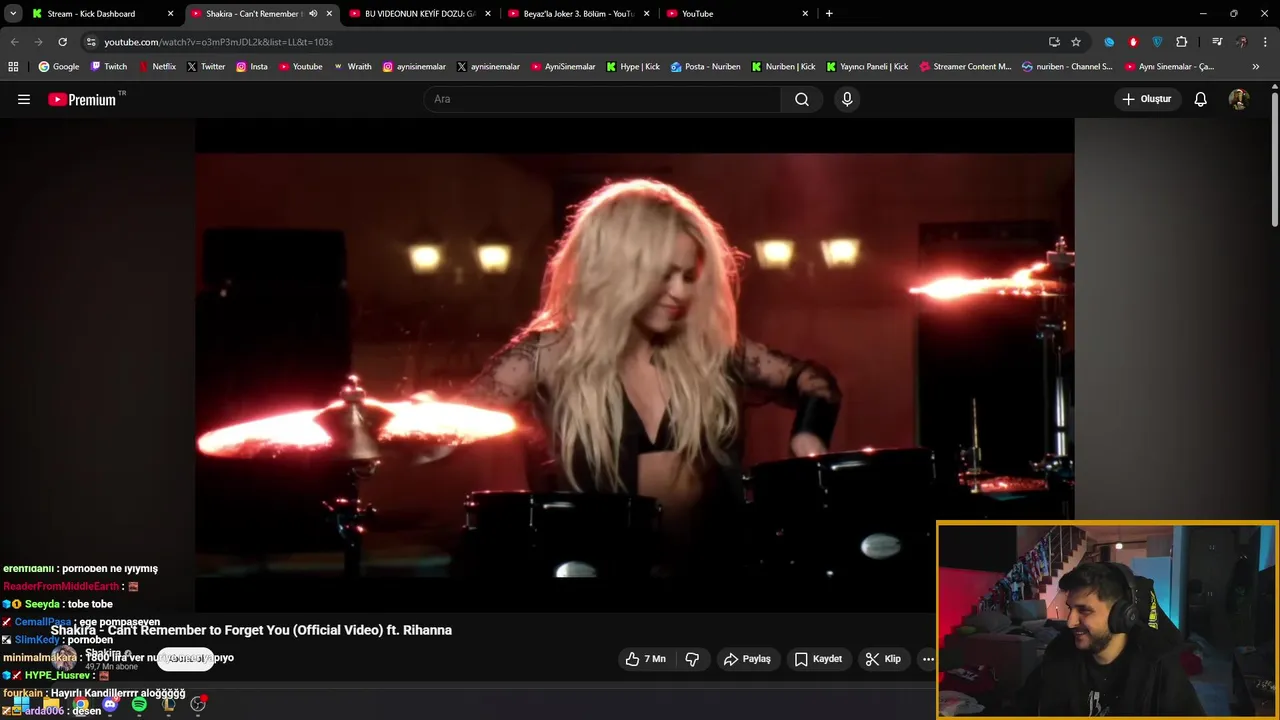Open the Chrome three-dot menu

pyautogui.click(x=1265, y=42)
